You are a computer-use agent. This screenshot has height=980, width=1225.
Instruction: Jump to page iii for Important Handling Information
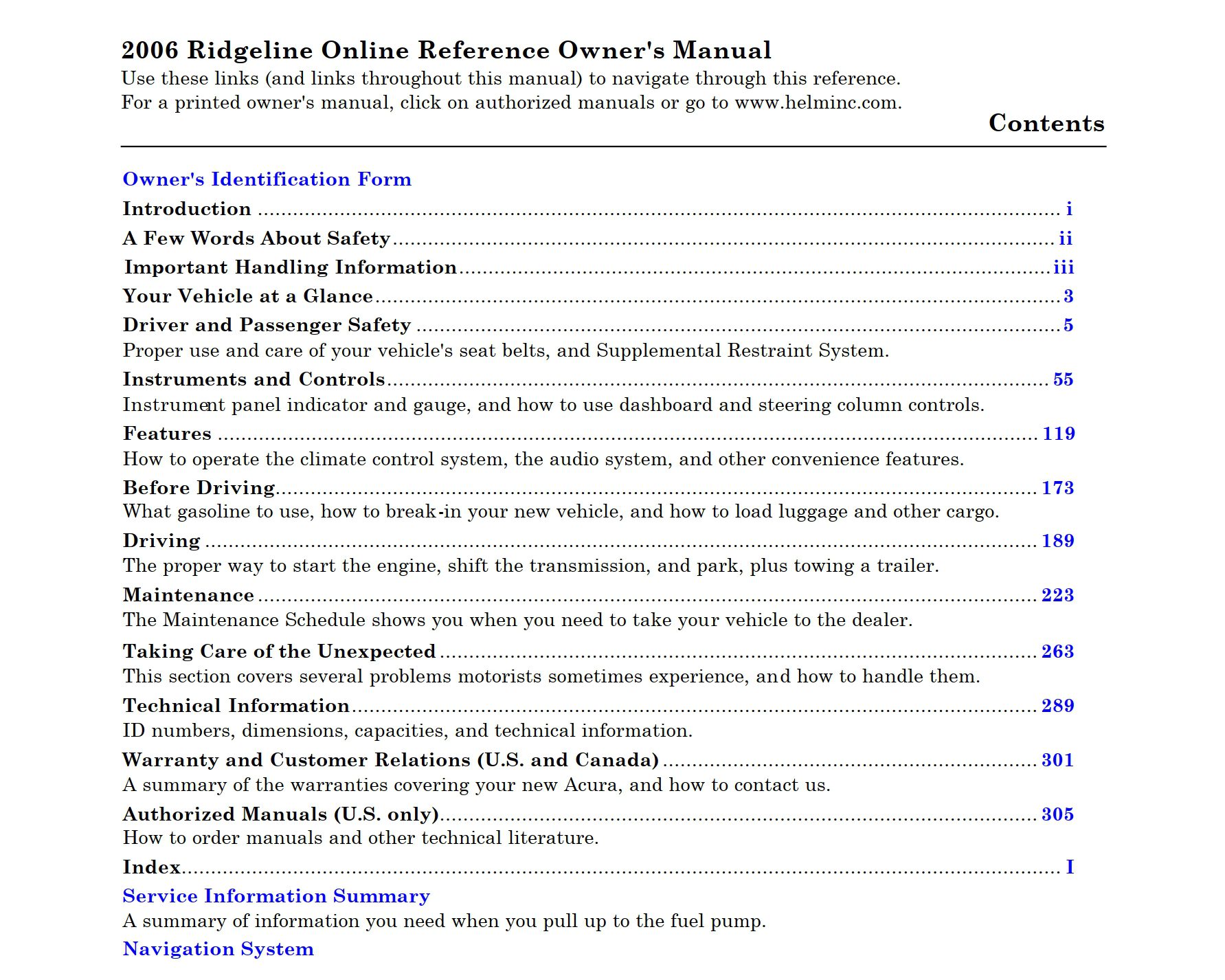(x=1064, y=267)
